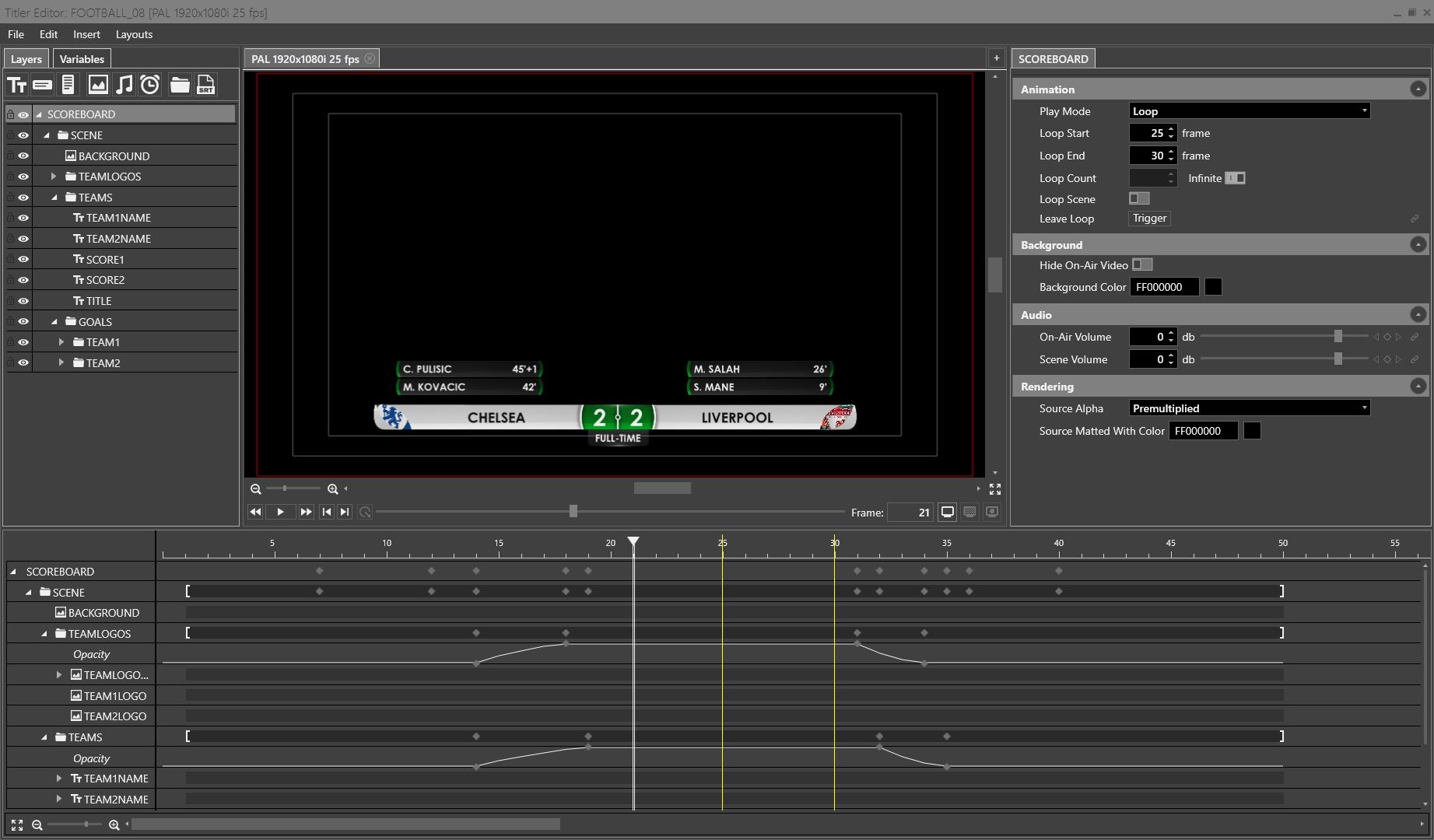The height and width of the screenshot is (840, 1434).
Task: Zoom out the preview canvas
Action: pyautogui.click(x=255, y=489)
